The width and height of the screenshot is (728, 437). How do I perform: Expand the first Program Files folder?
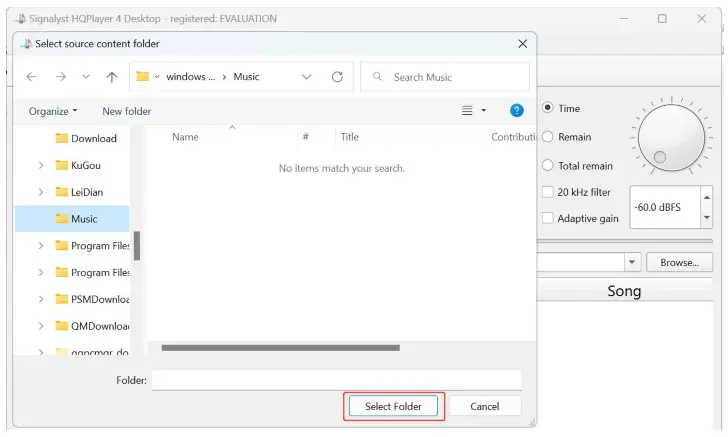click(40, 246)
